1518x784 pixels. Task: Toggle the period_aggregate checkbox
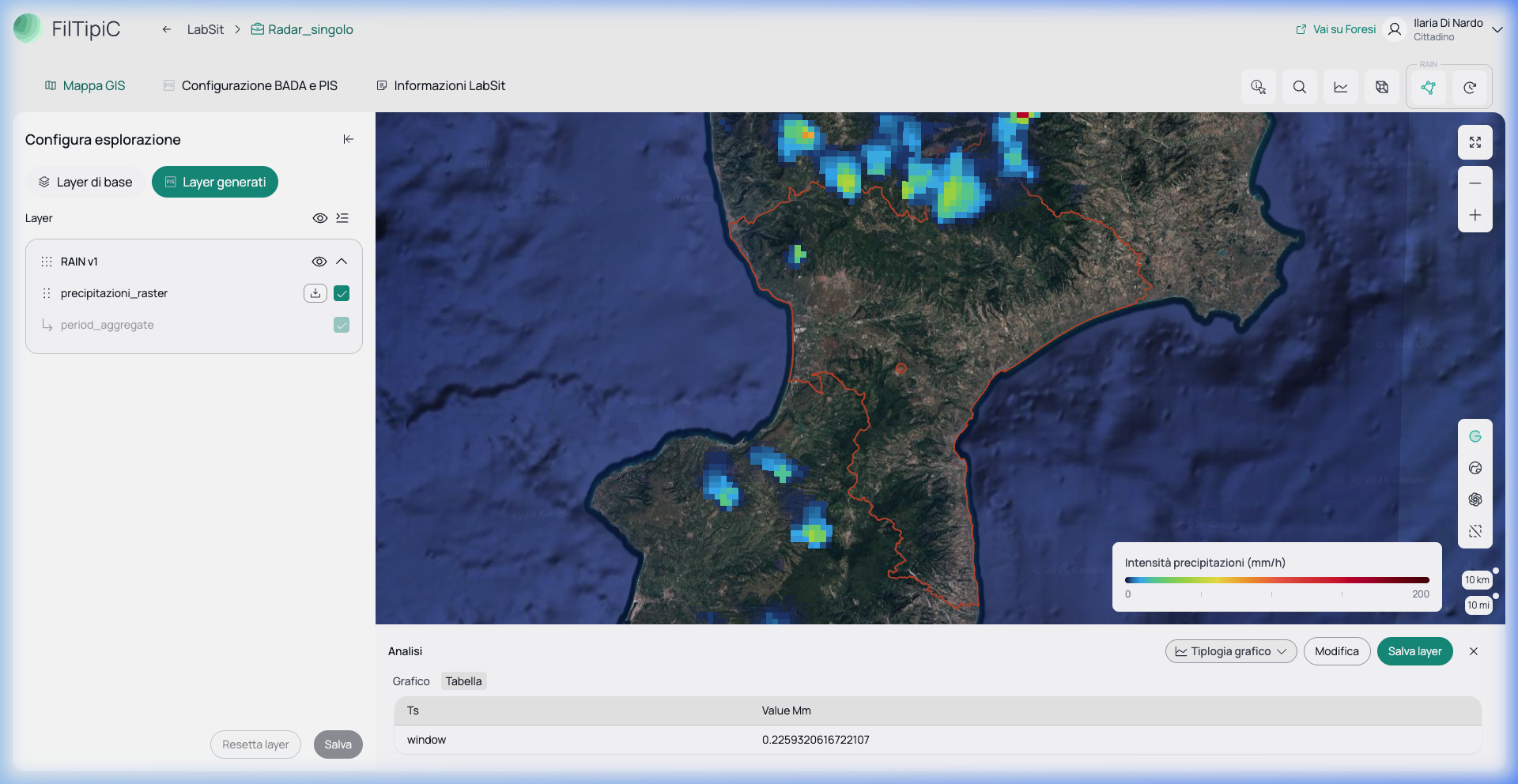coord(342,325)
